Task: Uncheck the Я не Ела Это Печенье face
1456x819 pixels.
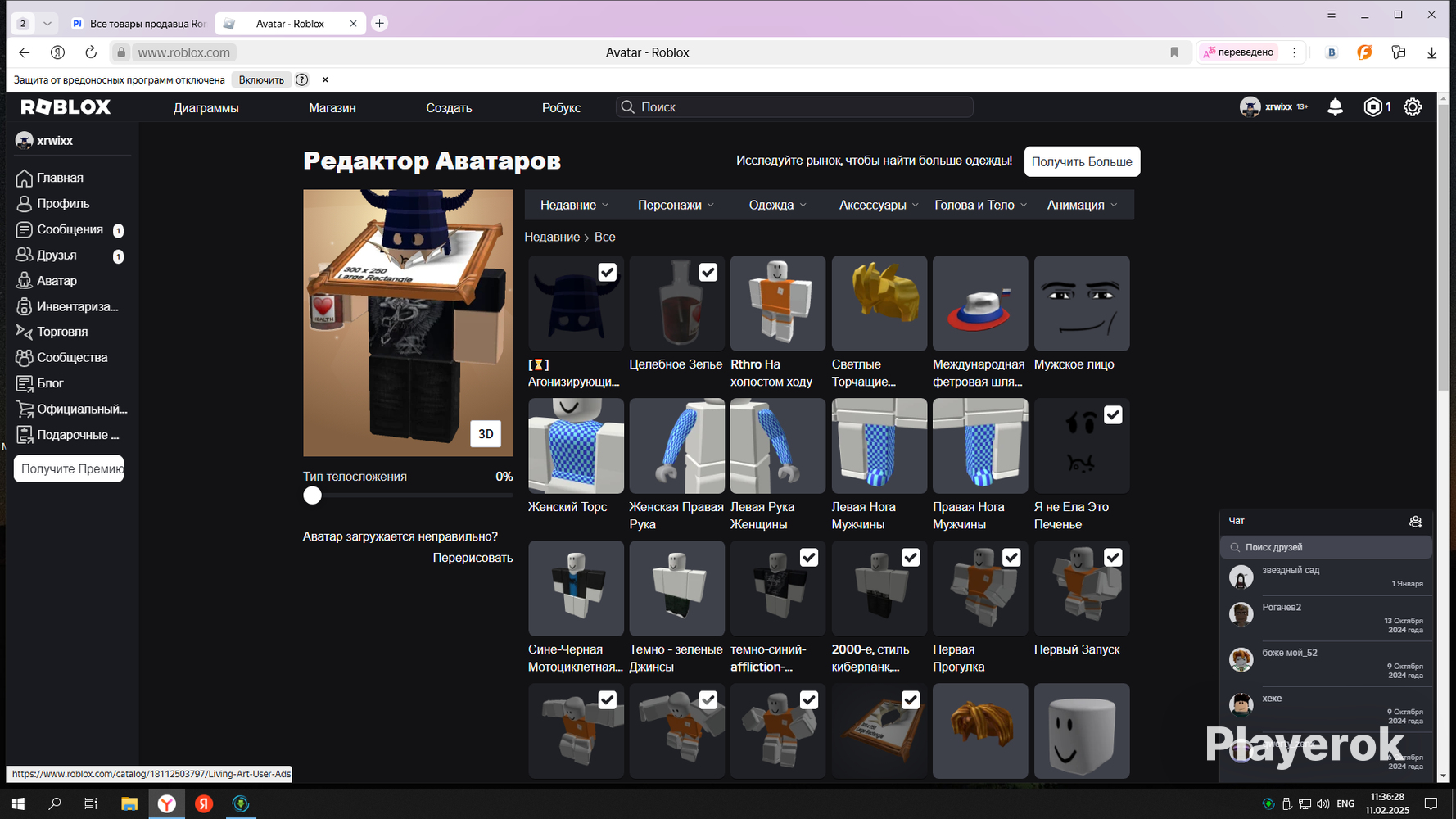Action: pos(1113,415)
